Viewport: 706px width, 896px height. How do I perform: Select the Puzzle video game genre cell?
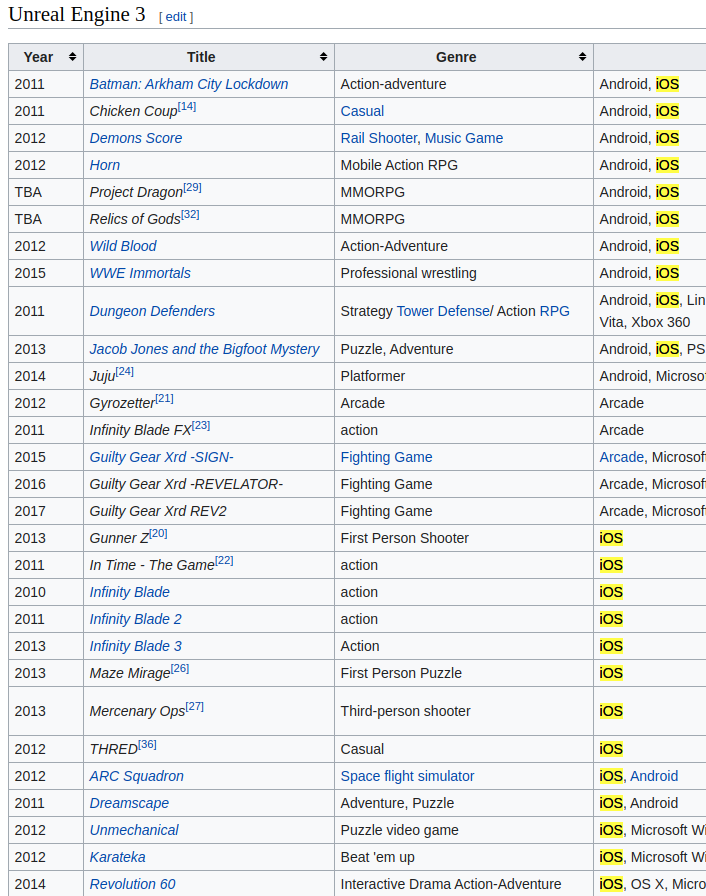tap(464, 830)
